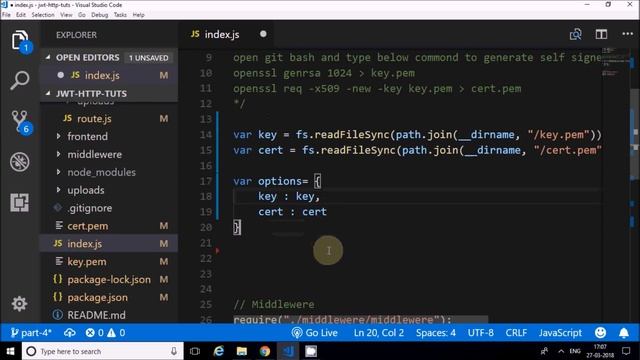This screenshot has width=640, height=360.
Task: Open package-lock.json file
Action: (x=109, y=280)
